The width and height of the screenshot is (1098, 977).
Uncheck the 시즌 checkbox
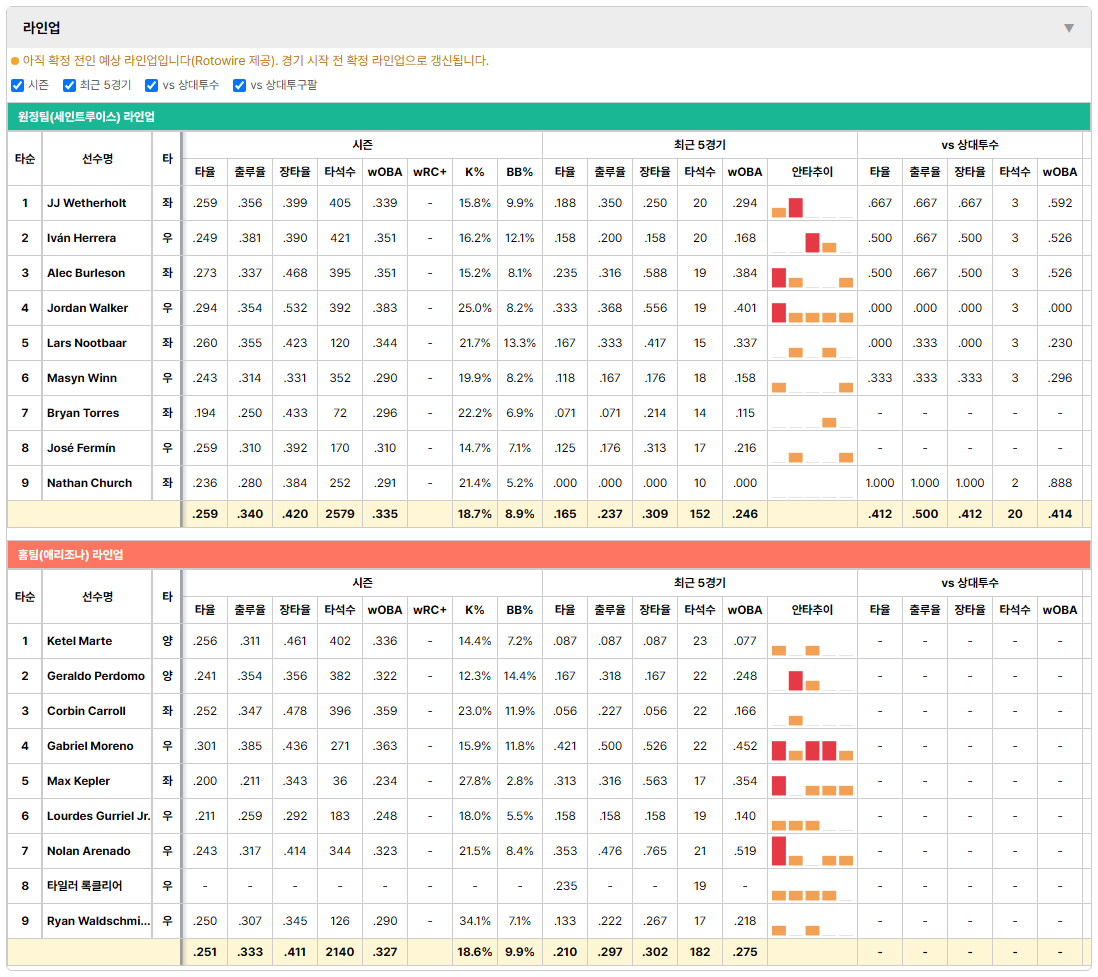click(x=18, y=85)
